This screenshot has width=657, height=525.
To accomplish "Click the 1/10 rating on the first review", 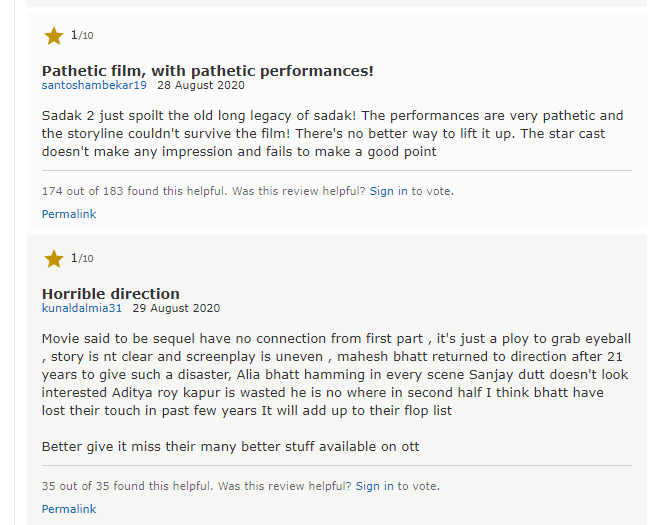I will (82, 36).
